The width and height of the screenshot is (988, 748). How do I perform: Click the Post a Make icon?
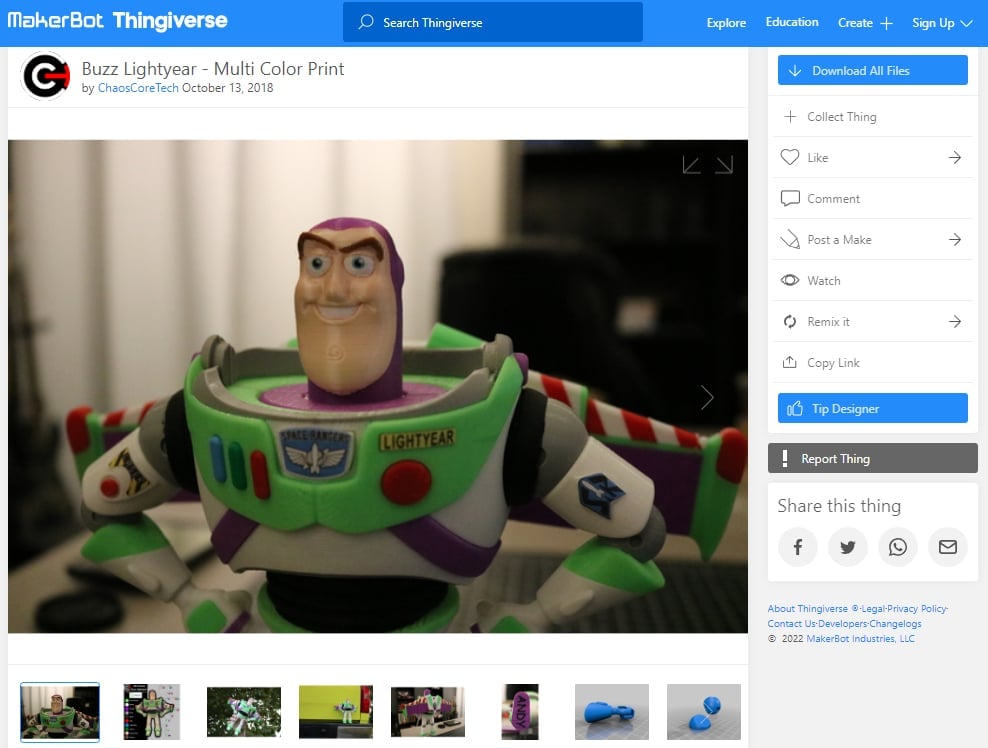click(x=790, y=239)
